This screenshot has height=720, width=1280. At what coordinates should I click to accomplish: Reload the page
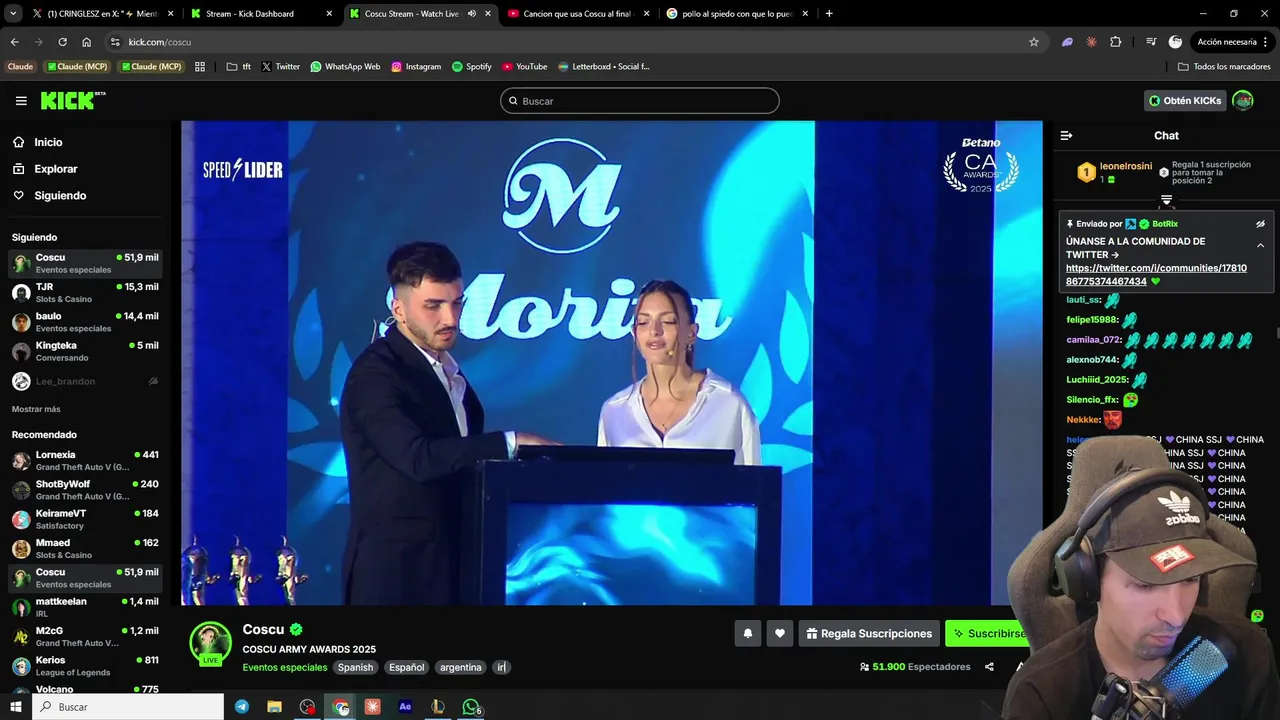click(x=62, y=42)
